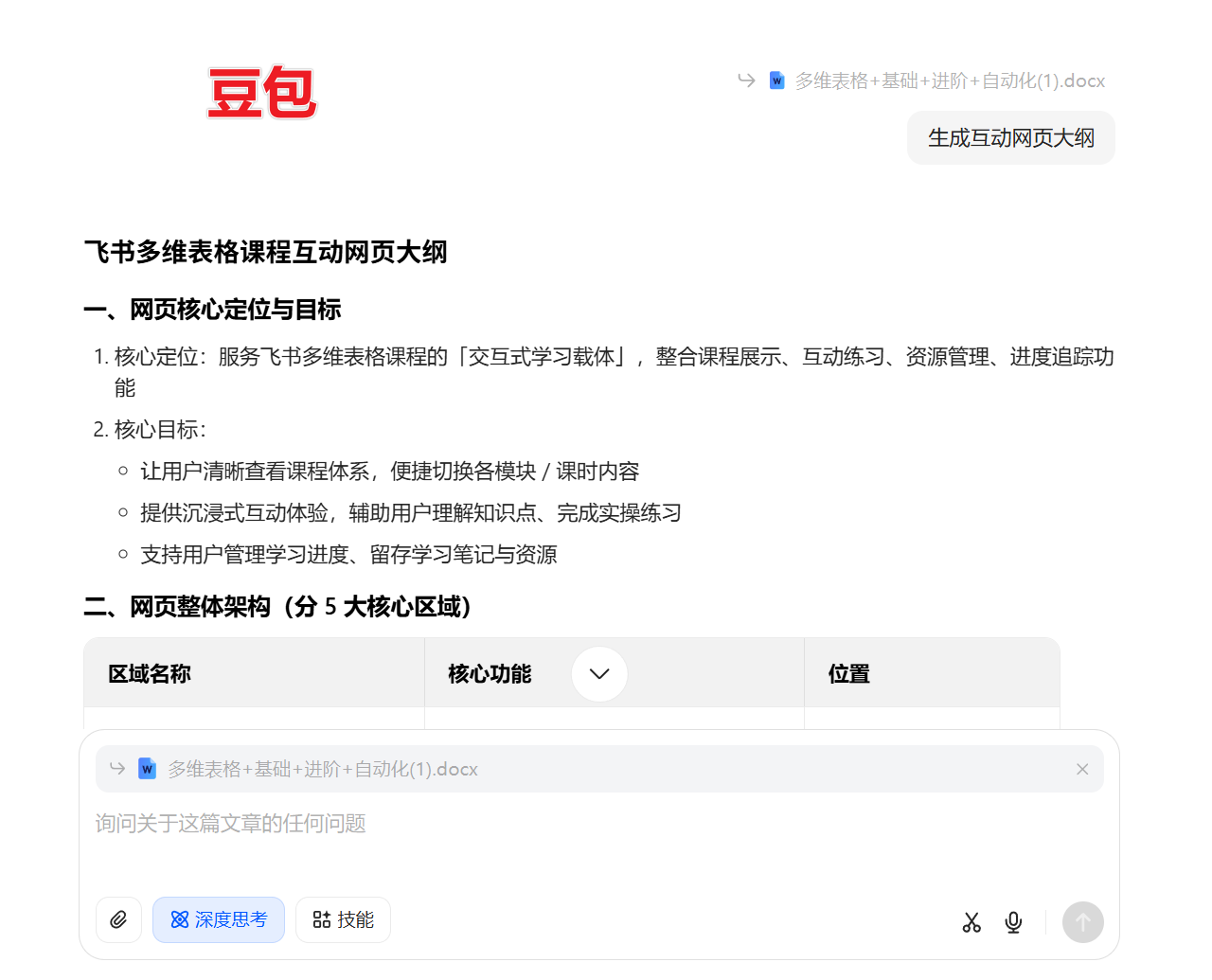Open the docx filename link in the sent message
This screenshot has width=1212, height=980.
coord(950,80)
